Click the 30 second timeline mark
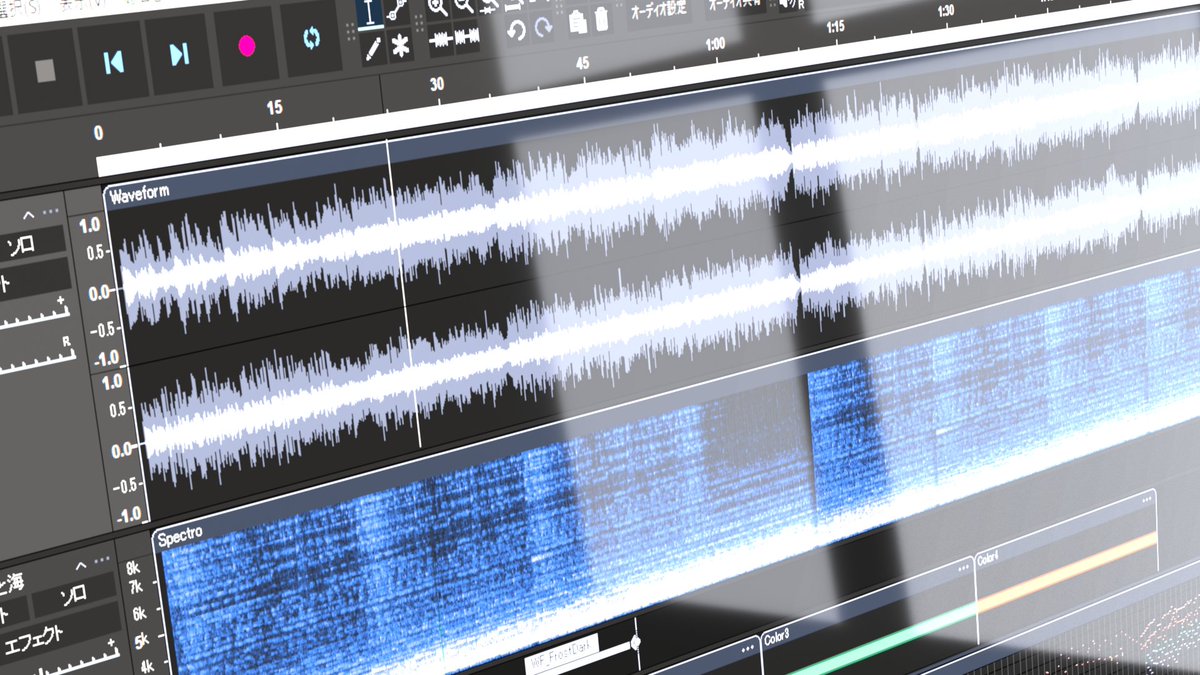Image resolution: width=1200 pixels, height=675 pixels. 436,85
